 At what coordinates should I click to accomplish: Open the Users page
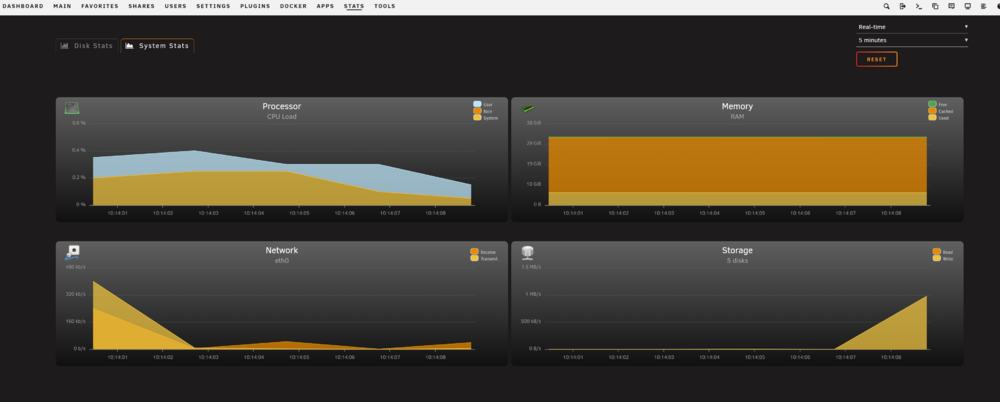pyautogui.click(x=175, y=6)
